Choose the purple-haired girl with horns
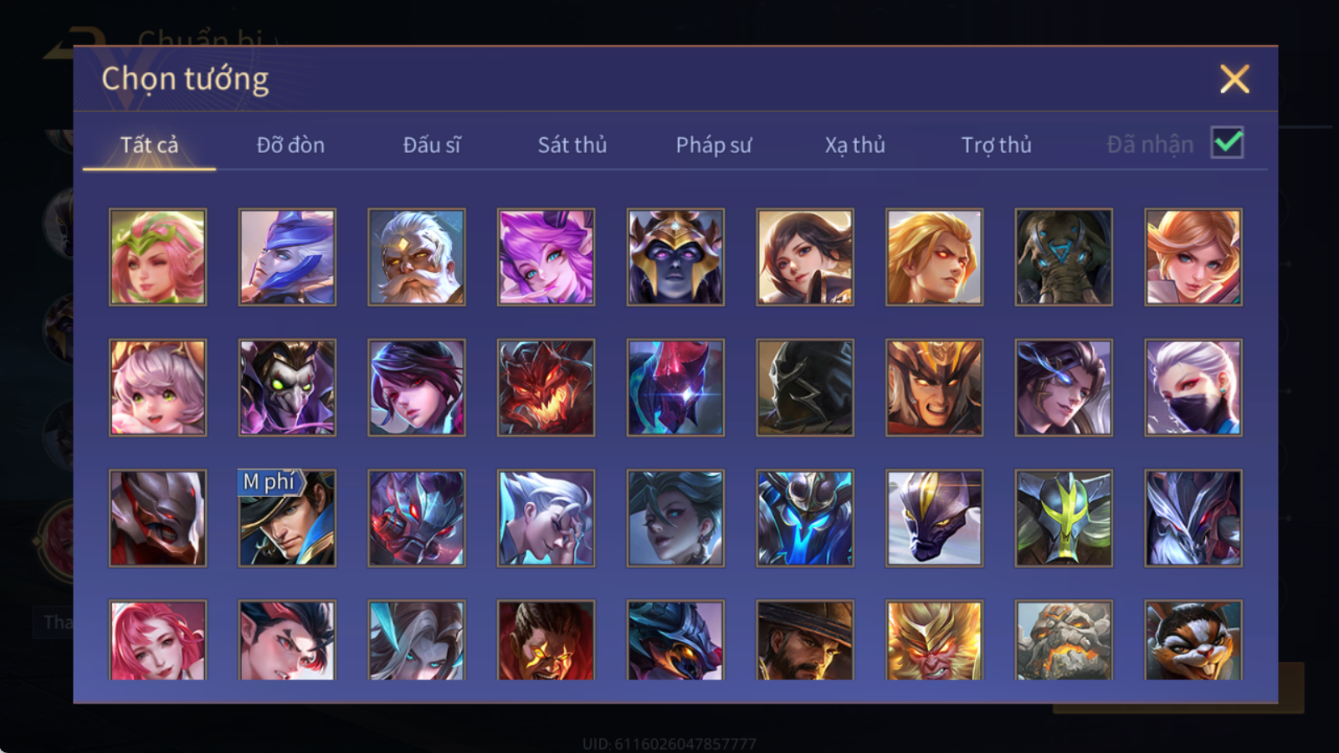The height and width of the screenshot is (753, 1339). [546, 257]
